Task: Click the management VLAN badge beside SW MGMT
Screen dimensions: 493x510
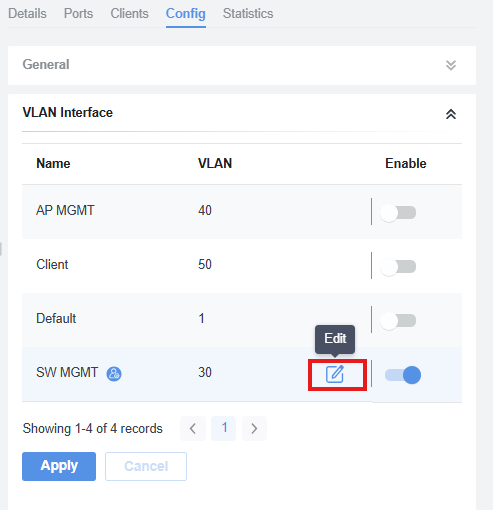Action: 114,374
